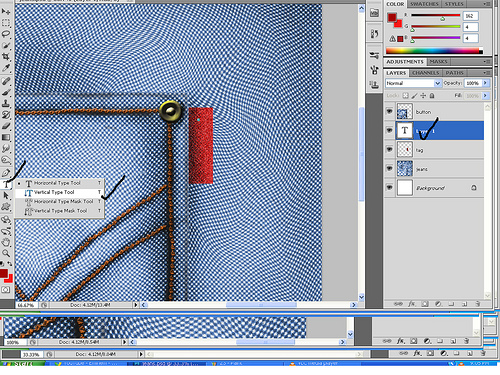Viewport: 500px width, 375px height.
Task: Select the Path Selection arrow tool
Action: 6,196
